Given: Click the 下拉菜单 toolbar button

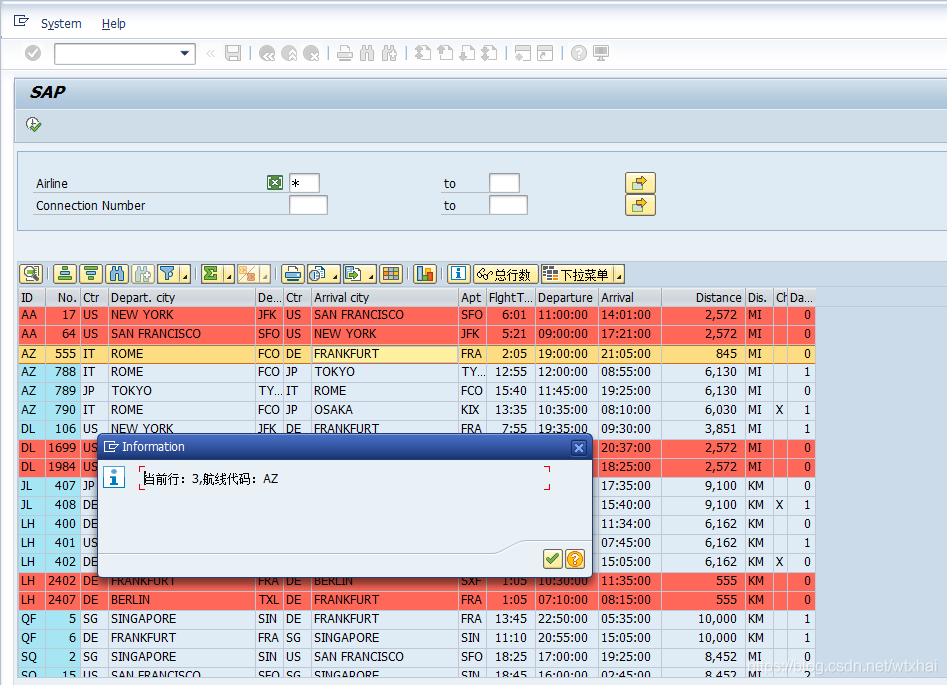Looking at the screenshot, I should click(577, 274).
